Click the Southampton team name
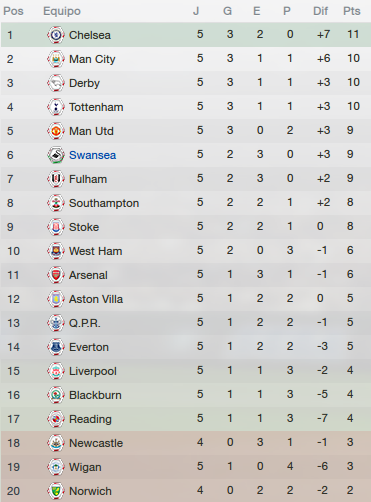This screenshot has width=371, height=502. point(104,203)
